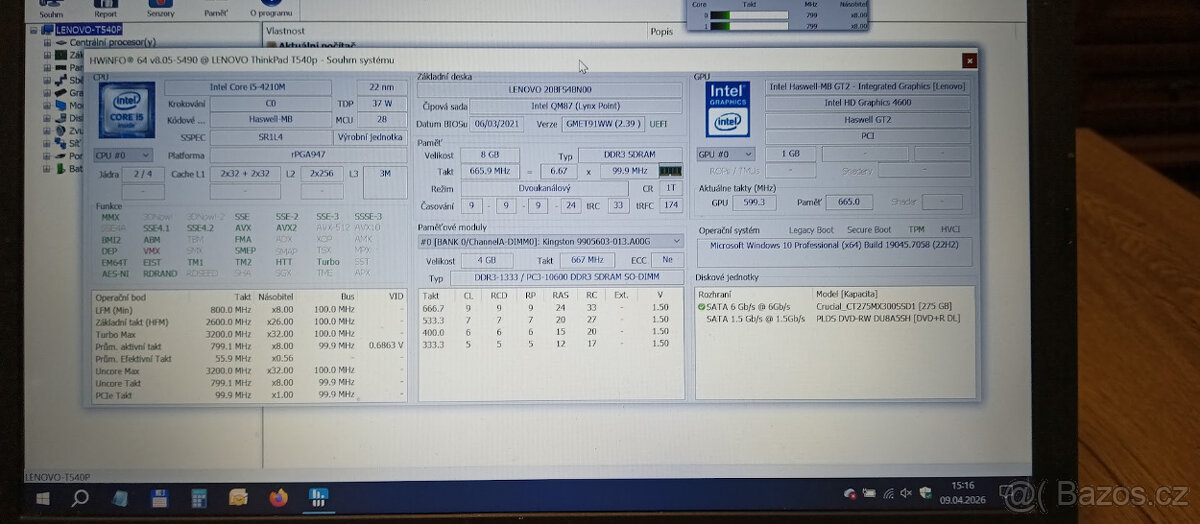Click the 8 GB memory size value
This screenshot has height=524, width=1200.
[490, 155]
